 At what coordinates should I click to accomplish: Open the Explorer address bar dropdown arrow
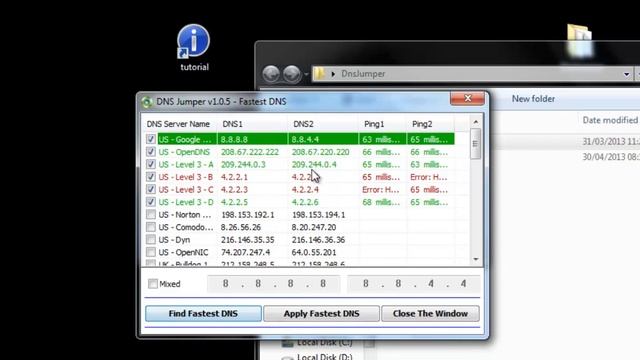click(x=626, y=74)
